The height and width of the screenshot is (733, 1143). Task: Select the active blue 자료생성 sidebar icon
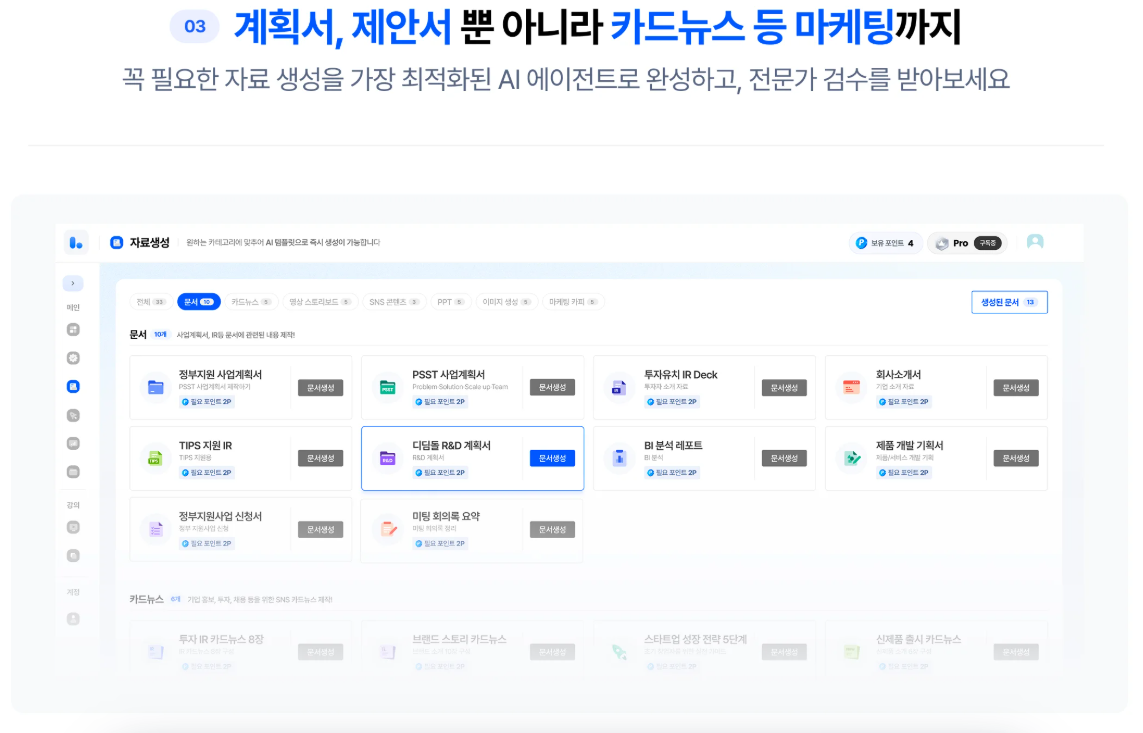(73, 386)
